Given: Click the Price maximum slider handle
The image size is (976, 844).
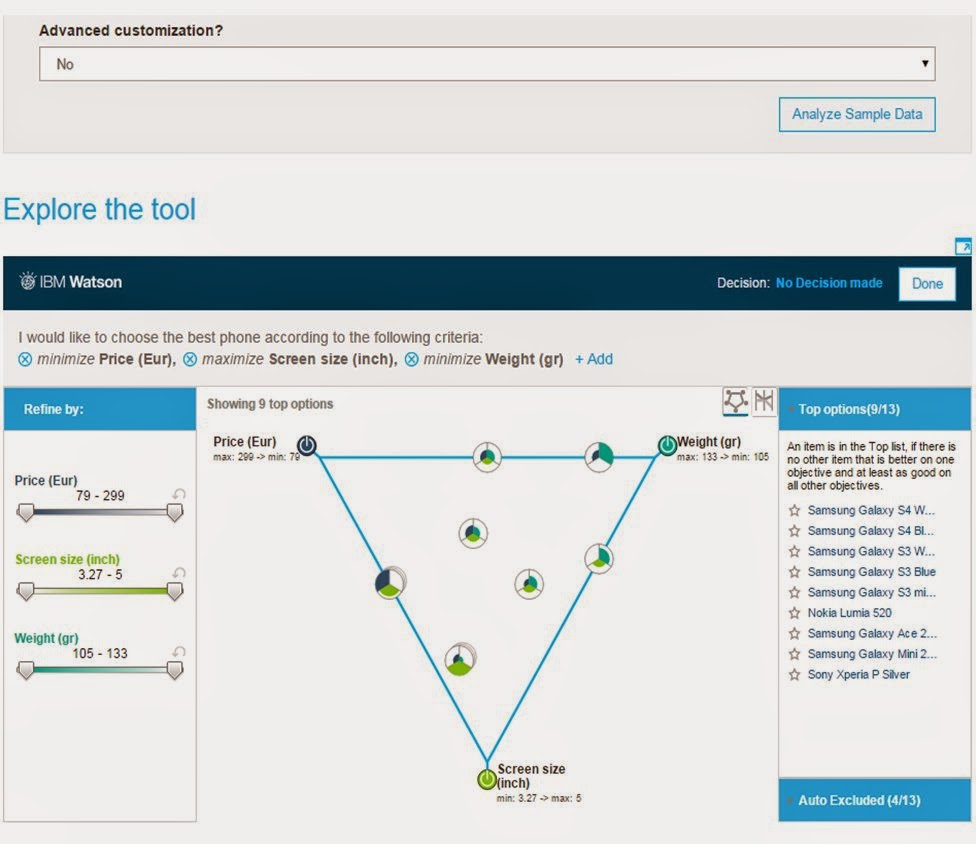Looking at the screenshot, I should (175, 512).
